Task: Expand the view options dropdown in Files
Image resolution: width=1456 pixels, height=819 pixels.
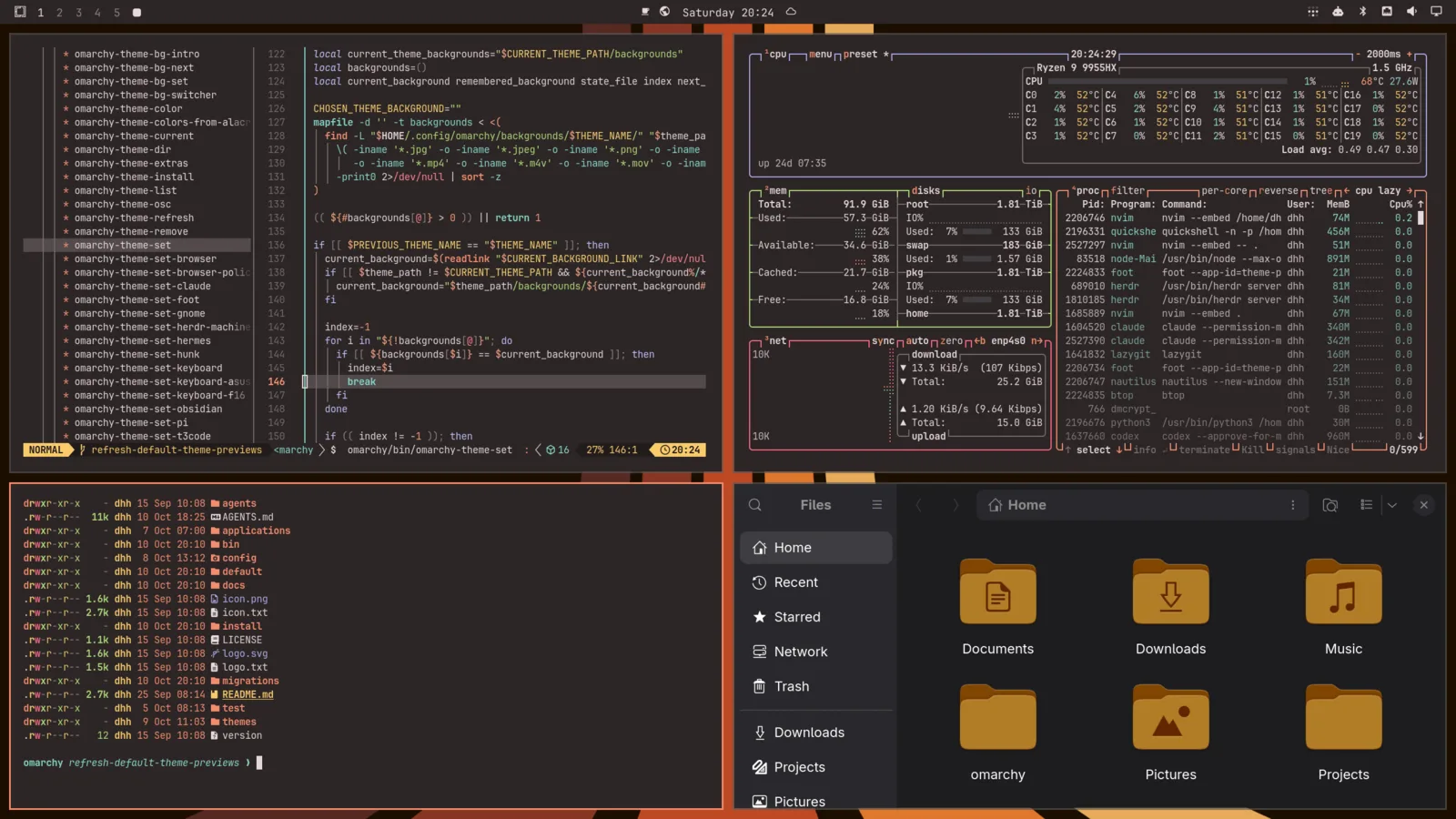Action: click(x=1391, y=505)
